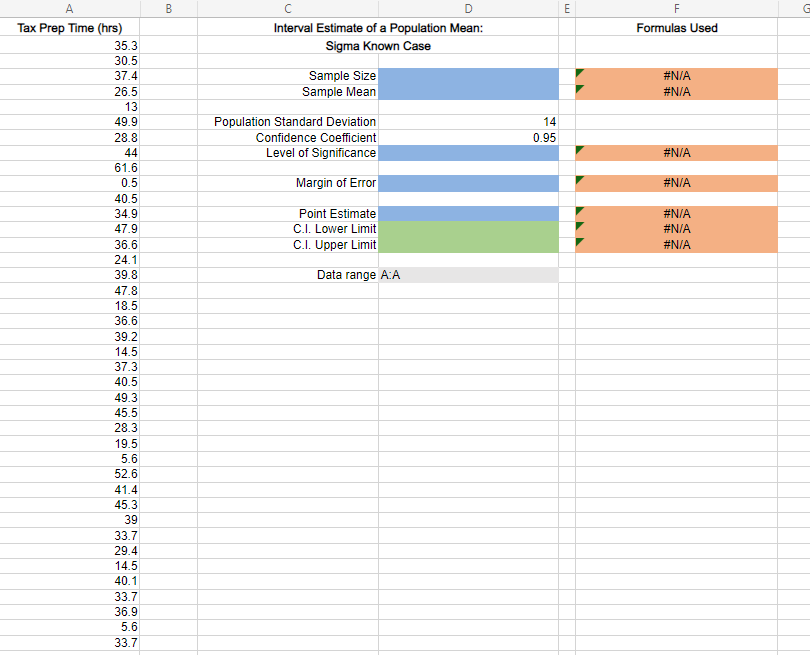
Task: Select column F header
Action: click(677, 8)
